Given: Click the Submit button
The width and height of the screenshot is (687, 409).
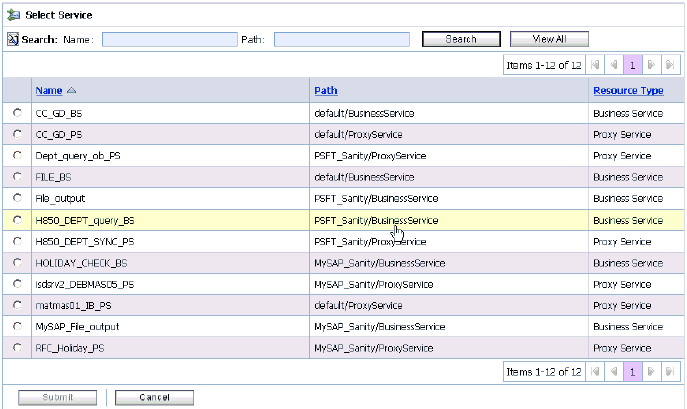Looking at the screenshot, I should (57, 398).
